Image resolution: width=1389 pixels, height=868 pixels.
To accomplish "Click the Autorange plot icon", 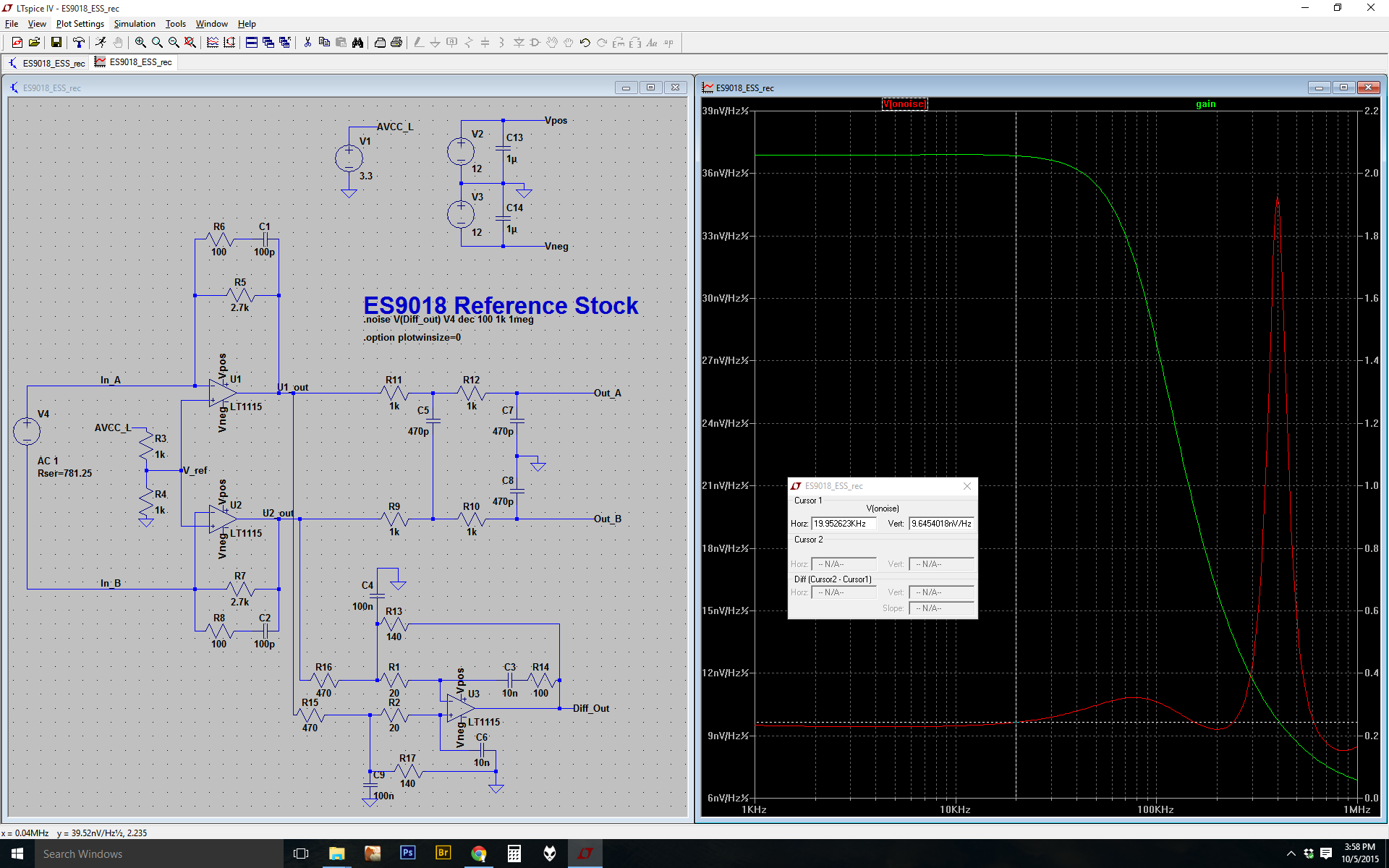I will (229, 43).
